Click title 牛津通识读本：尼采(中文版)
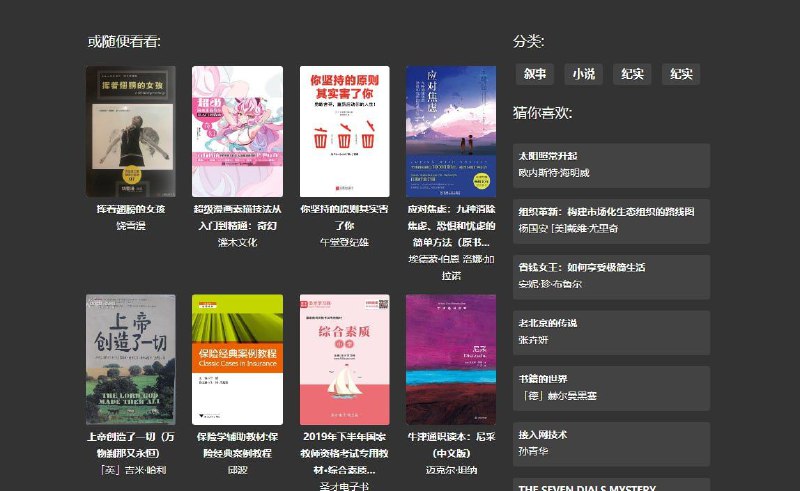 coord(451,445)
